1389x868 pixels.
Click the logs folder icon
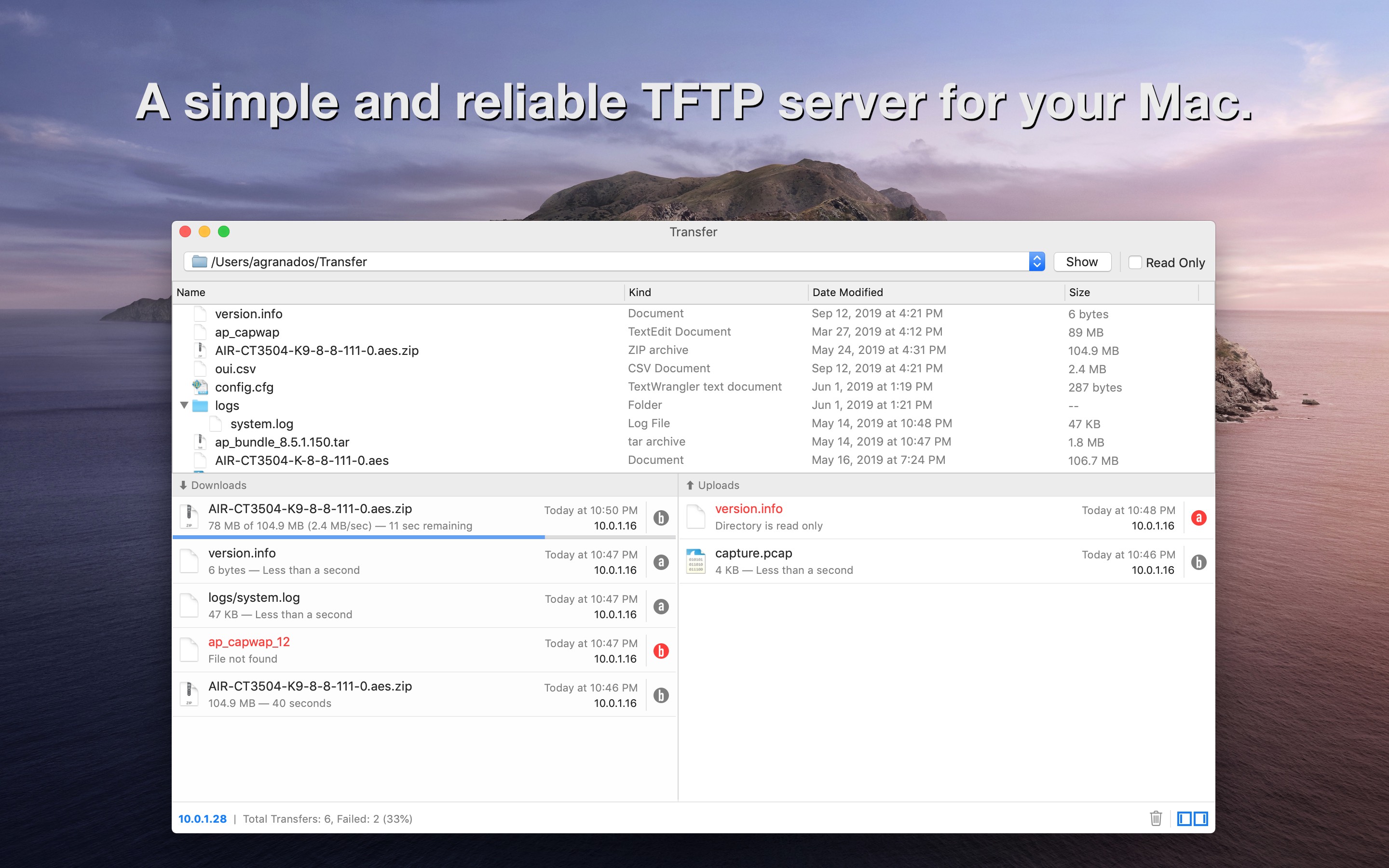click(x=200, y=406)
